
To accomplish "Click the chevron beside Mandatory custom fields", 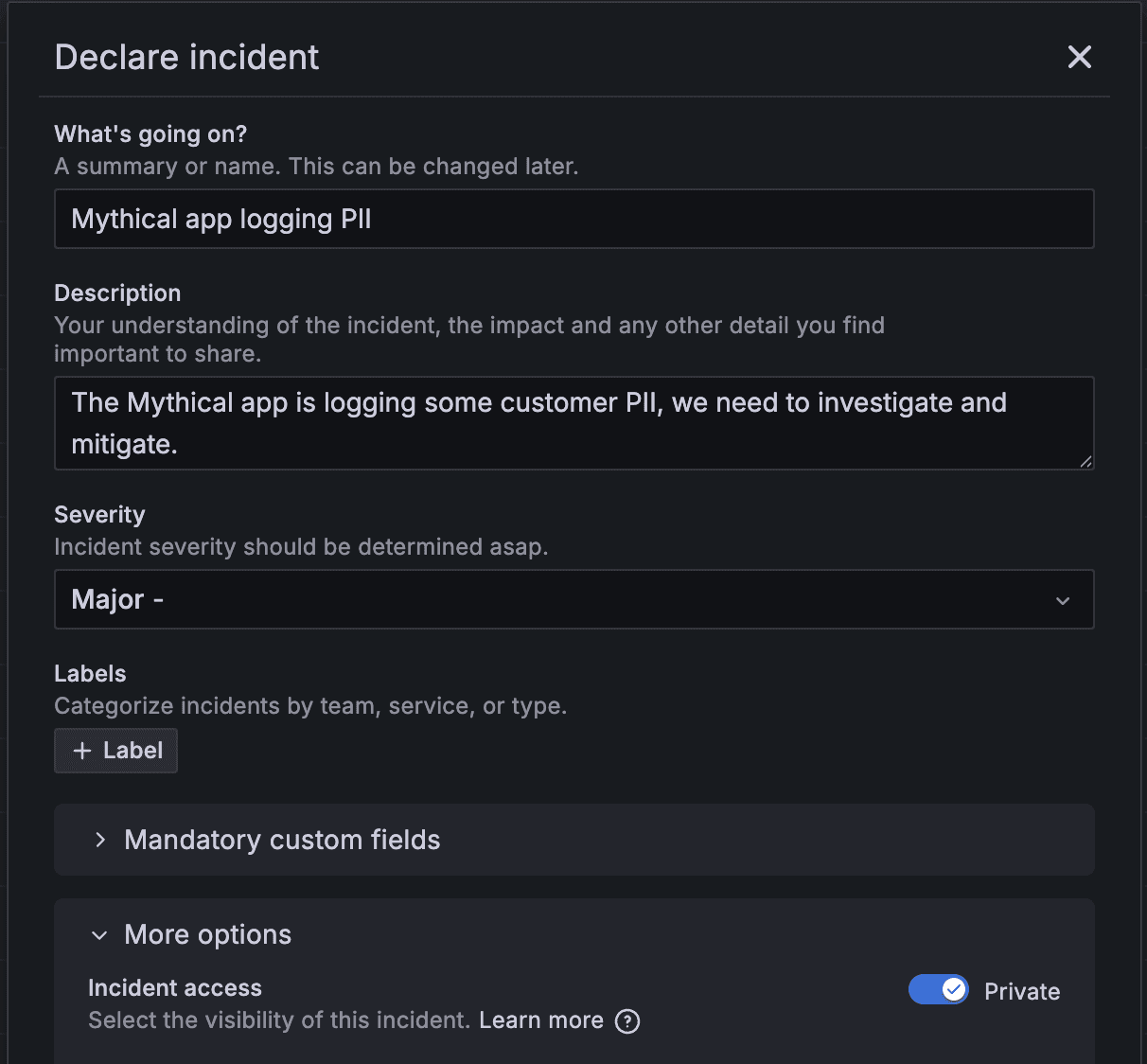I will (x=99, y=840).
